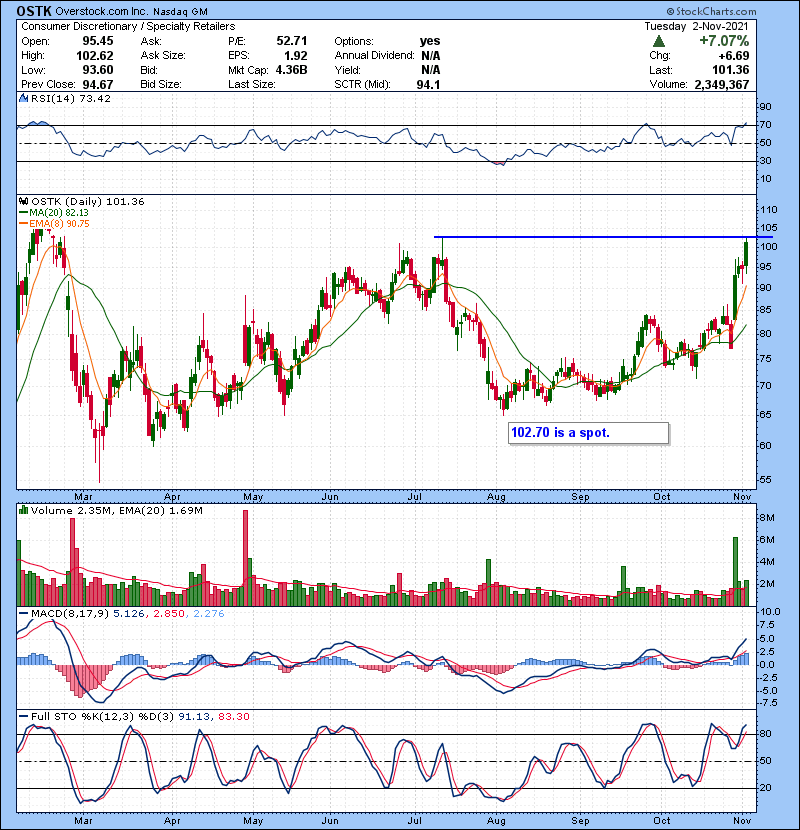Click the Mar label on the price chart axis
This screenshot has height=830, width=800.
click(83, 497)
